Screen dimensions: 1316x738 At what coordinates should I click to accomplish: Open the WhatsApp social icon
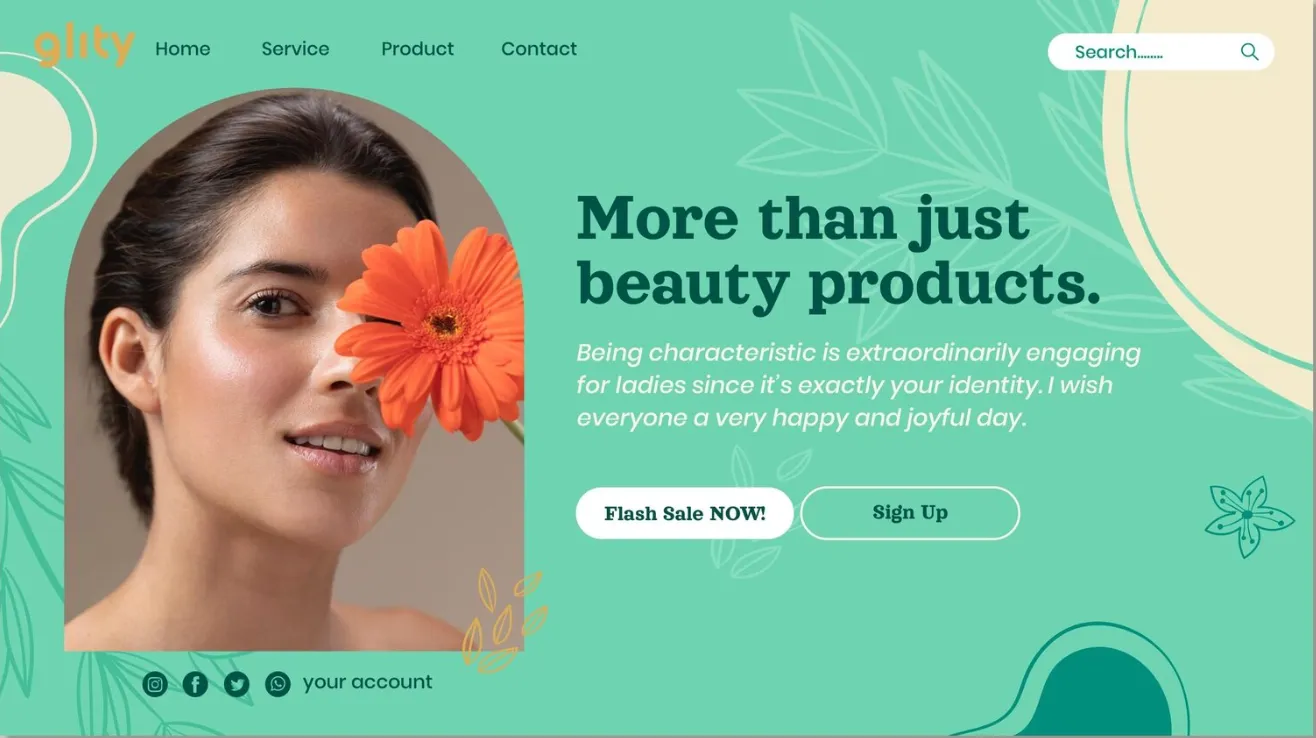[278, 684]
